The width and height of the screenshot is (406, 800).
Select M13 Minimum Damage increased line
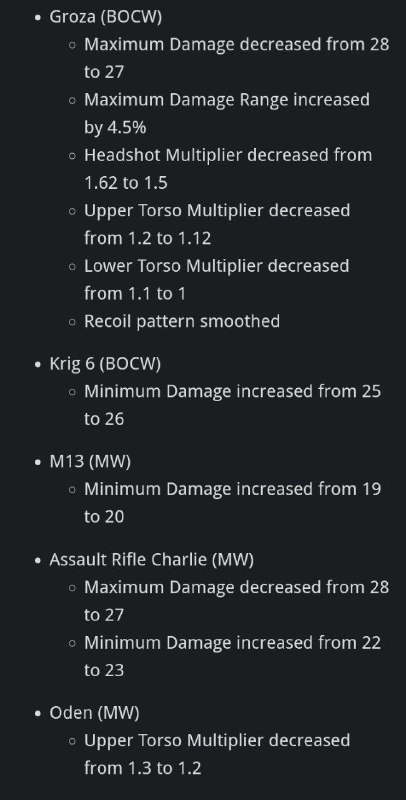coord(233,503)
